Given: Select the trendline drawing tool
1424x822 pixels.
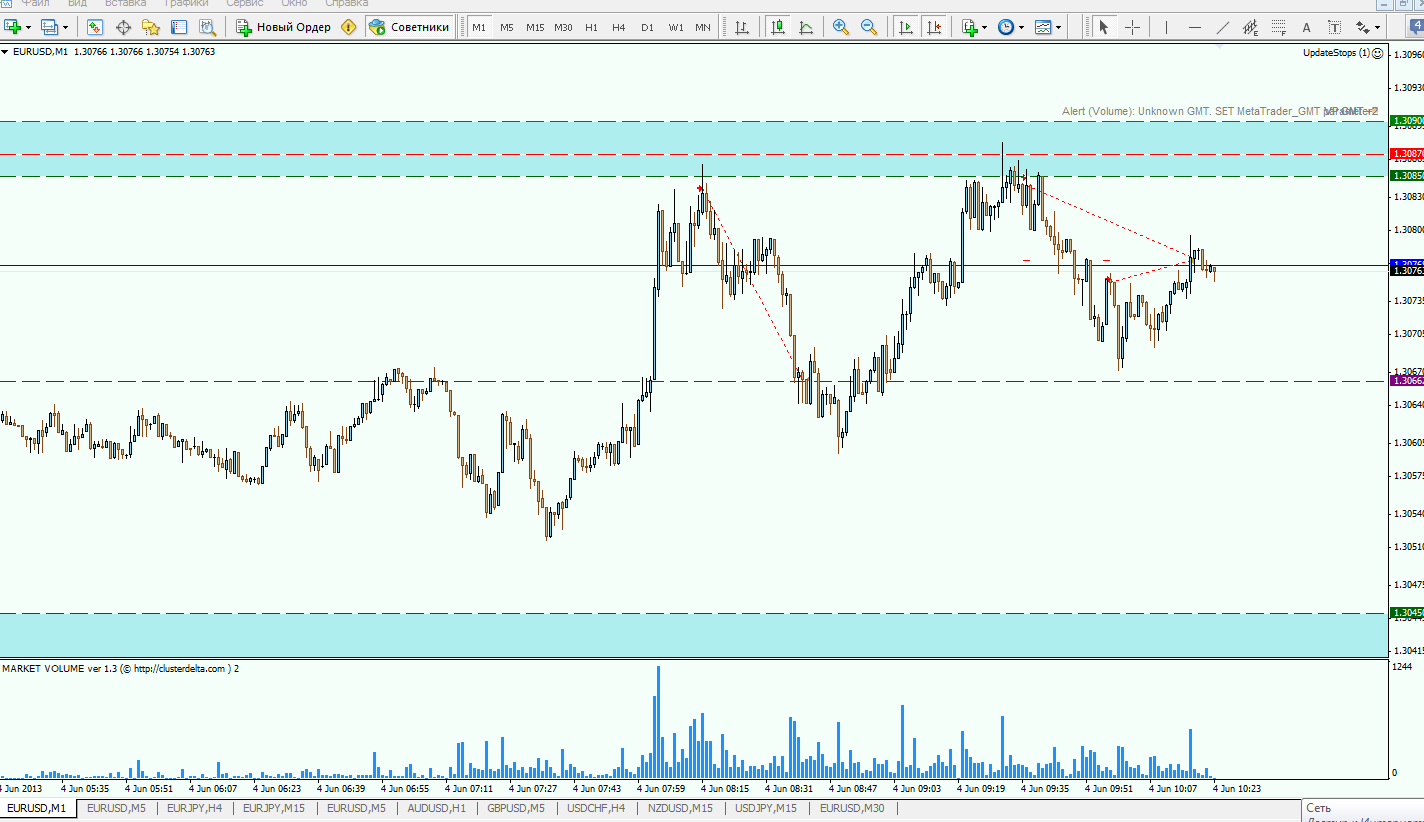Looking at the screenshot, I should pos(1223,27).
